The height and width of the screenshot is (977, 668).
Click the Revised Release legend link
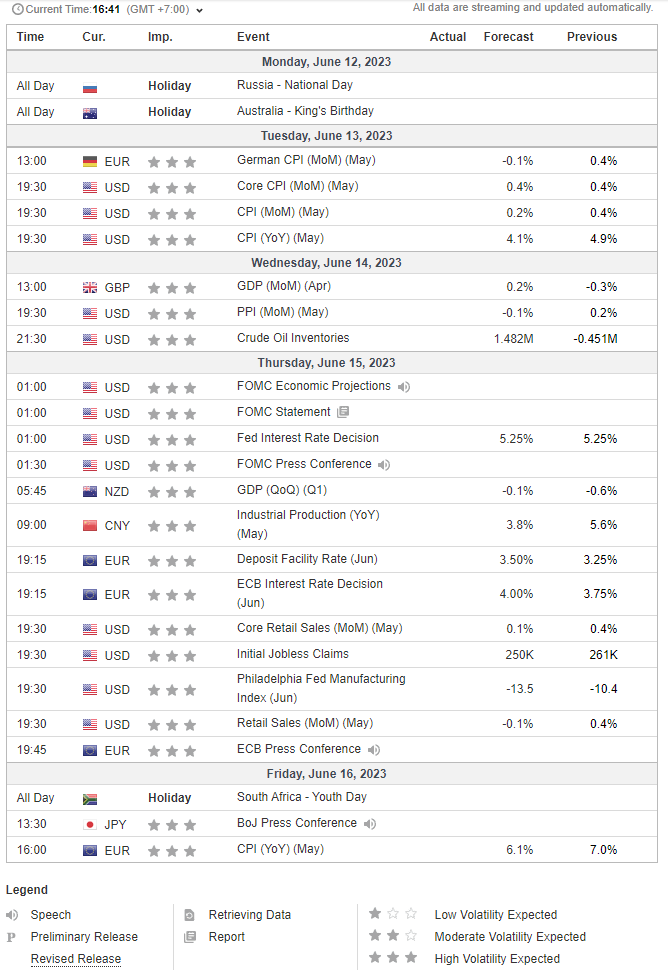76,959
